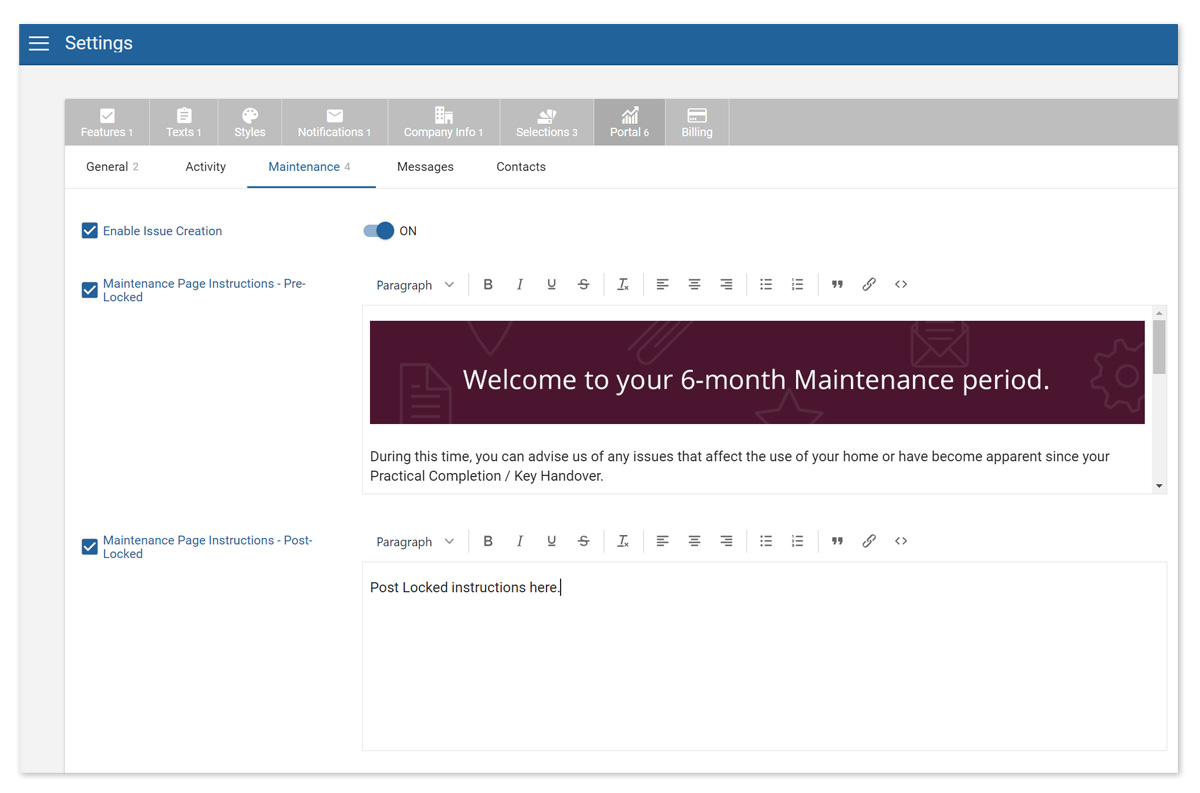This screenshot has height=793, width=1200.
Task: Insert a link in the Post-Locked editor
Action: click(x=869, y=541)
